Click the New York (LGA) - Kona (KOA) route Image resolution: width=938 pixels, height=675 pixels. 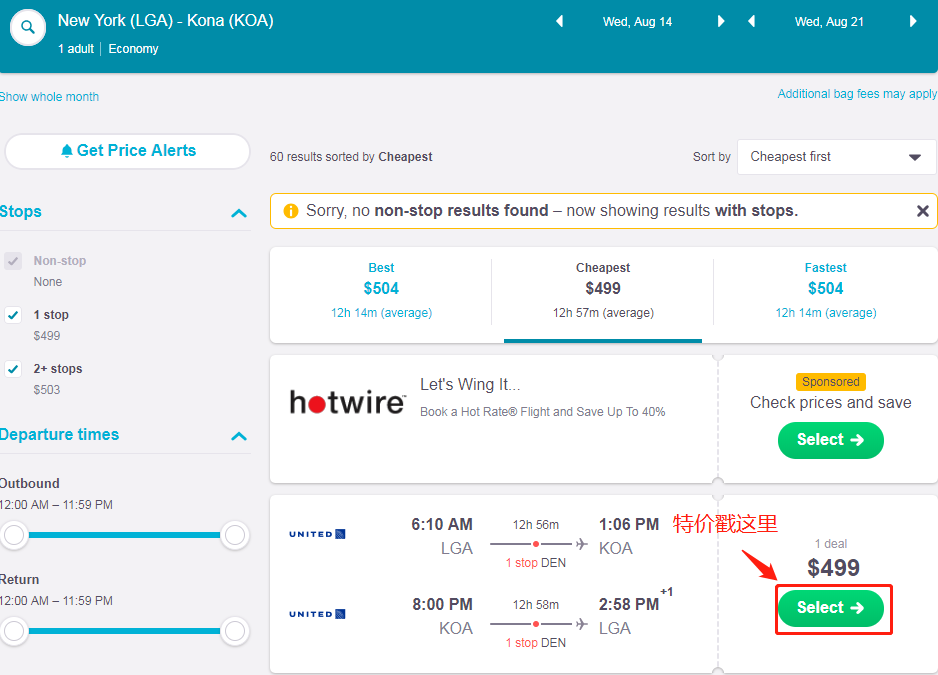tap(166, 20)
